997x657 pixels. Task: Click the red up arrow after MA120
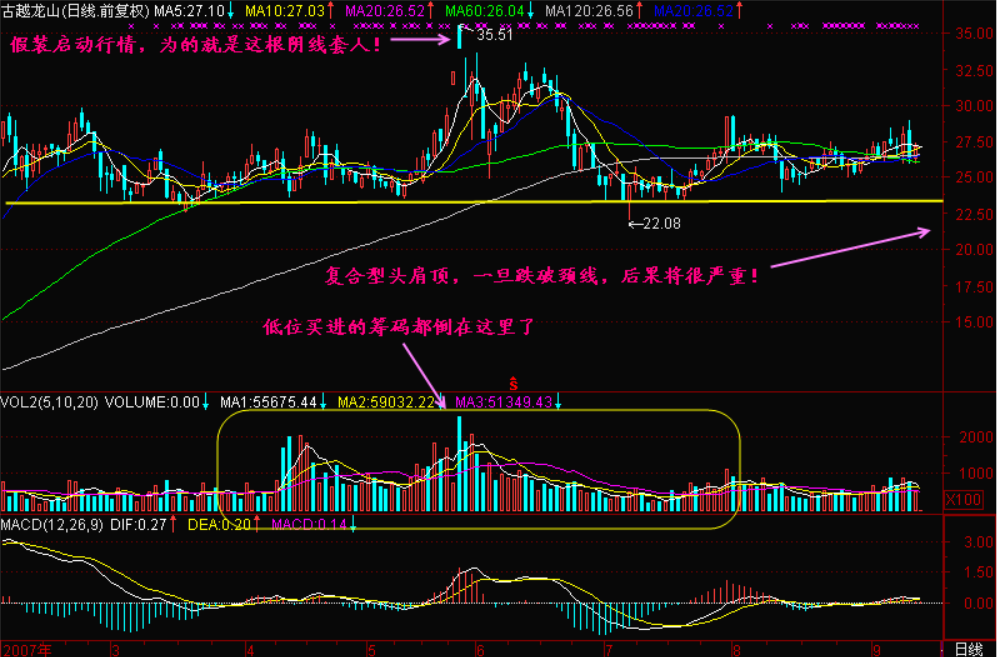coord(642,11)
